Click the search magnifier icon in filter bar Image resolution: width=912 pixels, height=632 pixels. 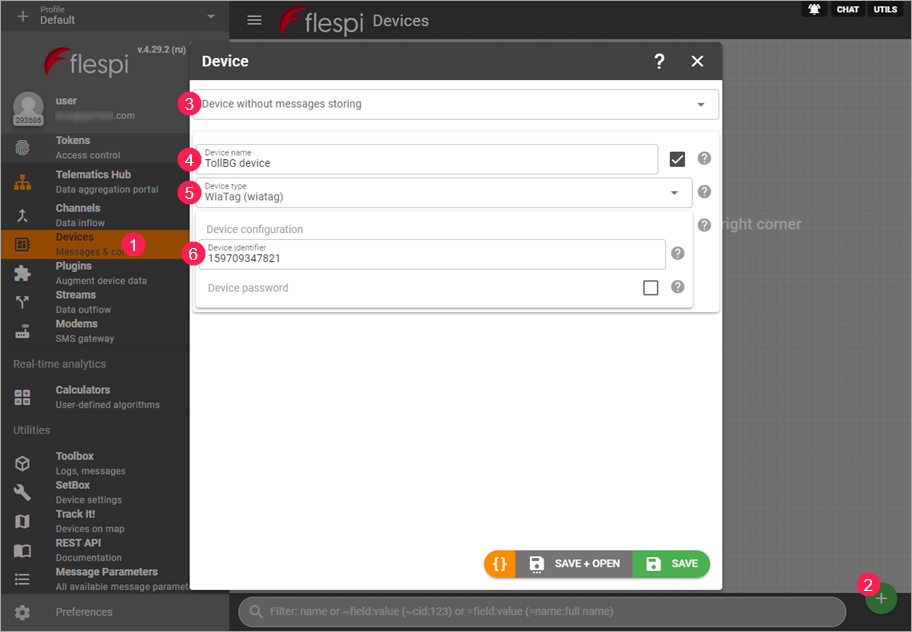pos(256,612)
